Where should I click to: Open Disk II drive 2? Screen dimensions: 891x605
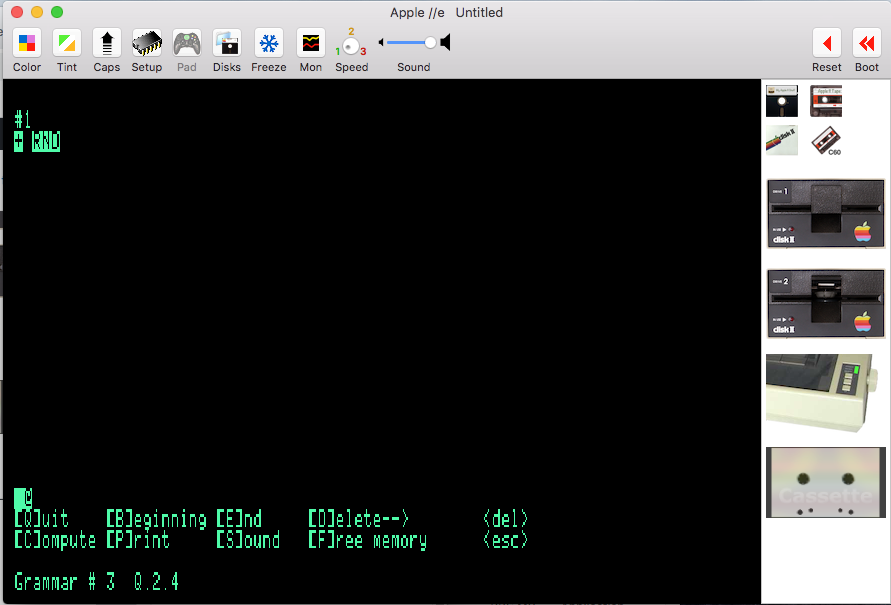pyautogui.click(x=826, y=304)
